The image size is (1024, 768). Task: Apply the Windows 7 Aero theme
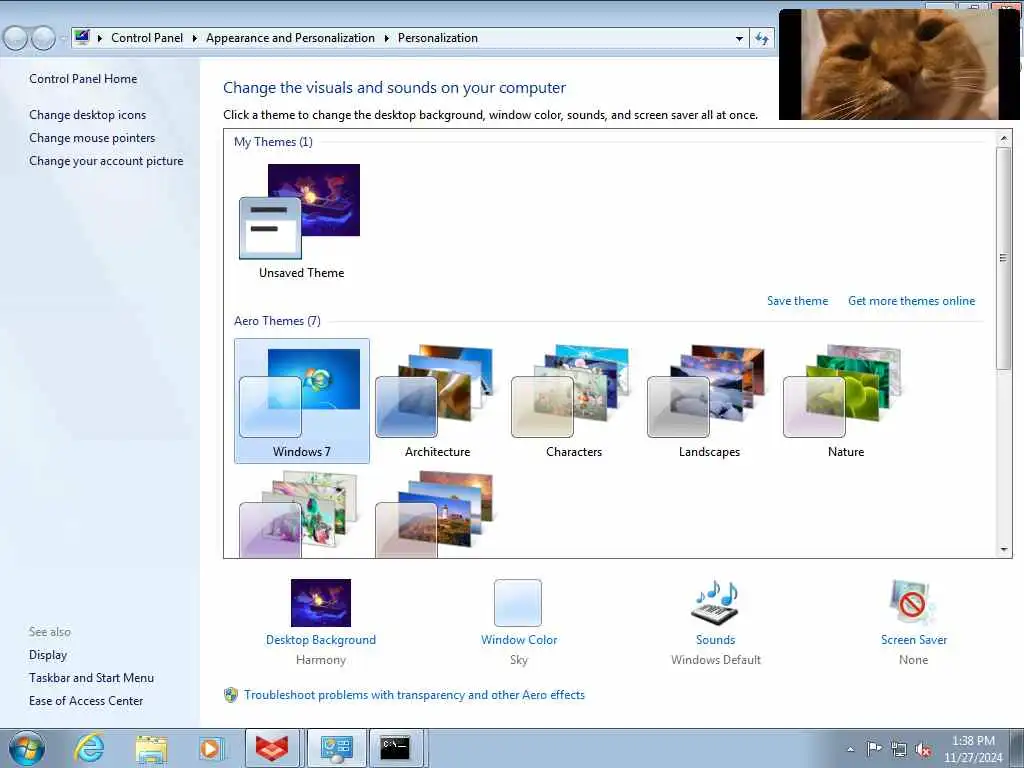tap(302, 400)
